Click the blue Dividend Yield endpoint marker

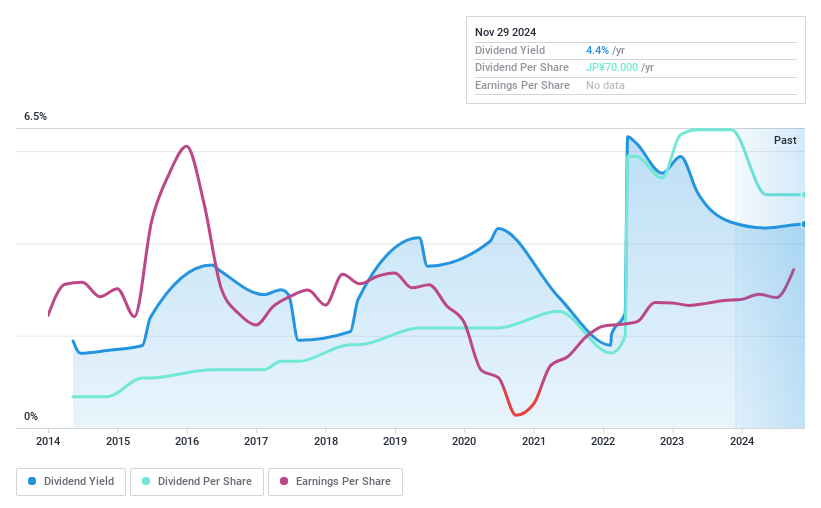[804, 224]
